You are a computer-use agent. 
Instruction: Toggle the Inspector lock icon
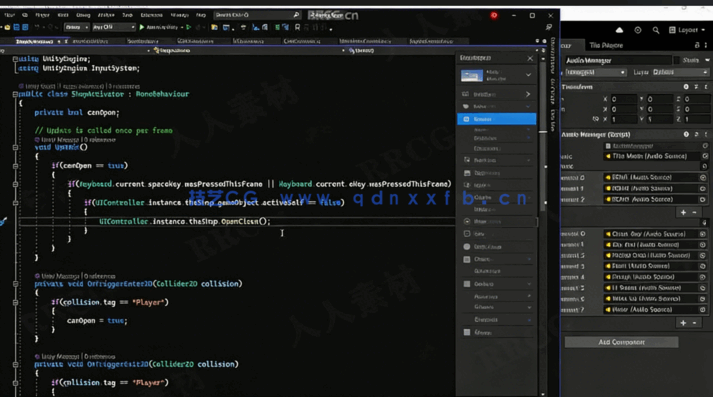pyautogui.click(x=697, y=45)
